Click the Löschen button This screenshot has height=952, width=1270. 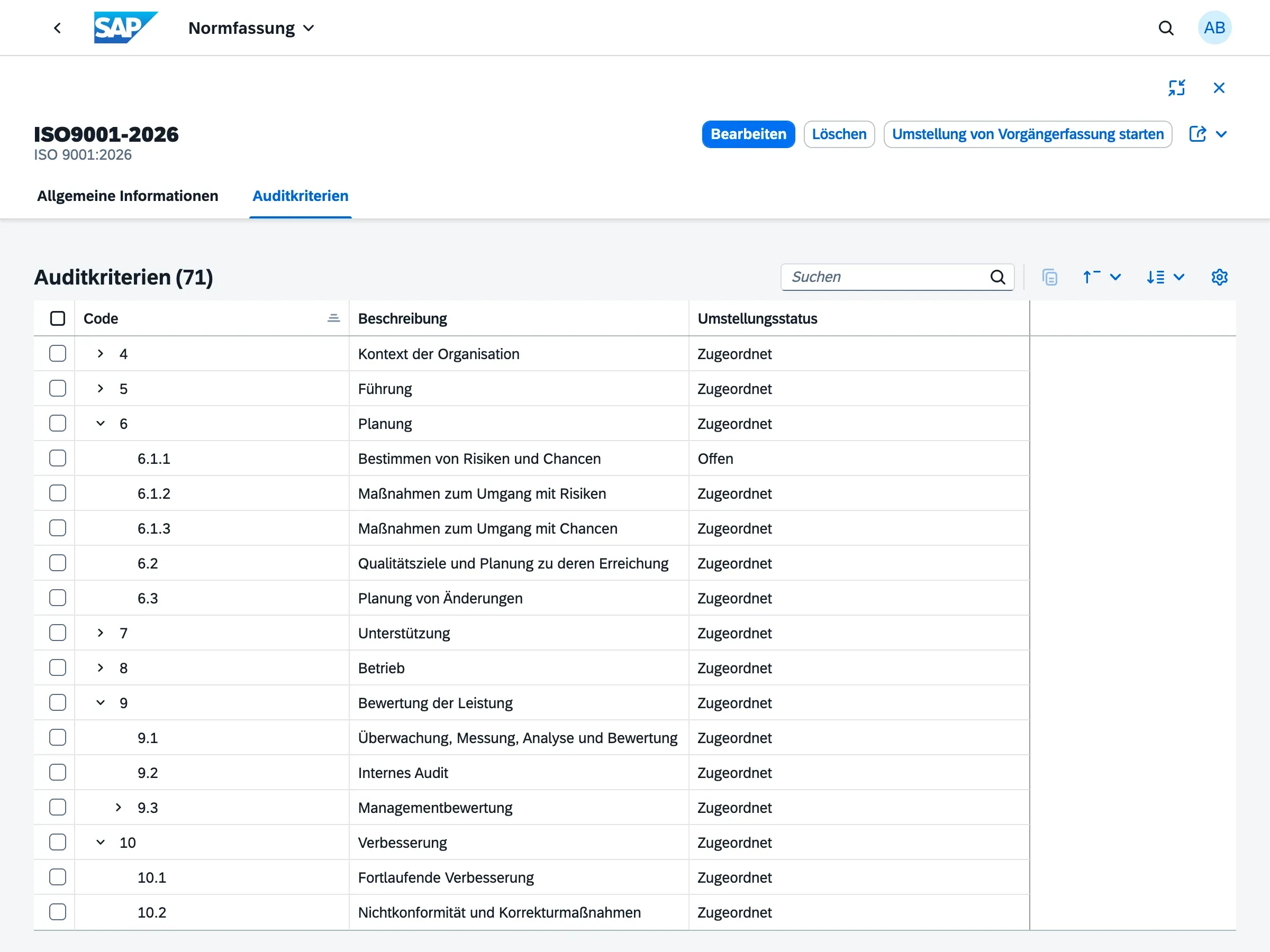pos(839,134)
